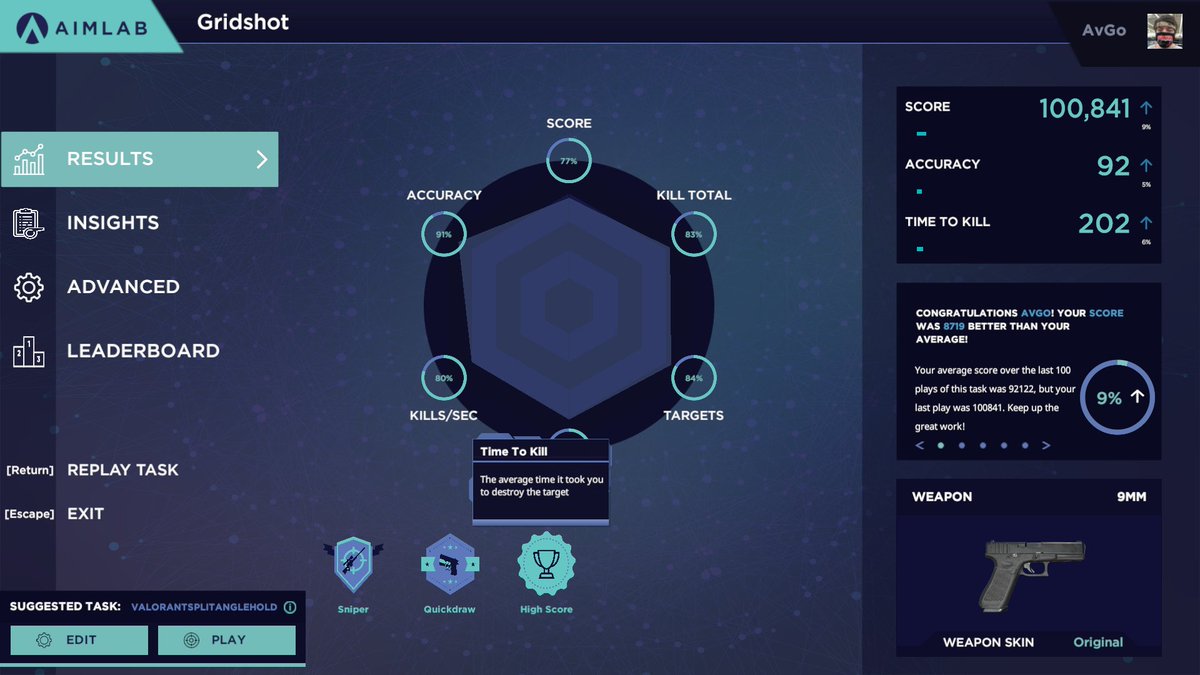Click the Score 77% ring
The image size is (1200, 675).
tap(568, 160)
